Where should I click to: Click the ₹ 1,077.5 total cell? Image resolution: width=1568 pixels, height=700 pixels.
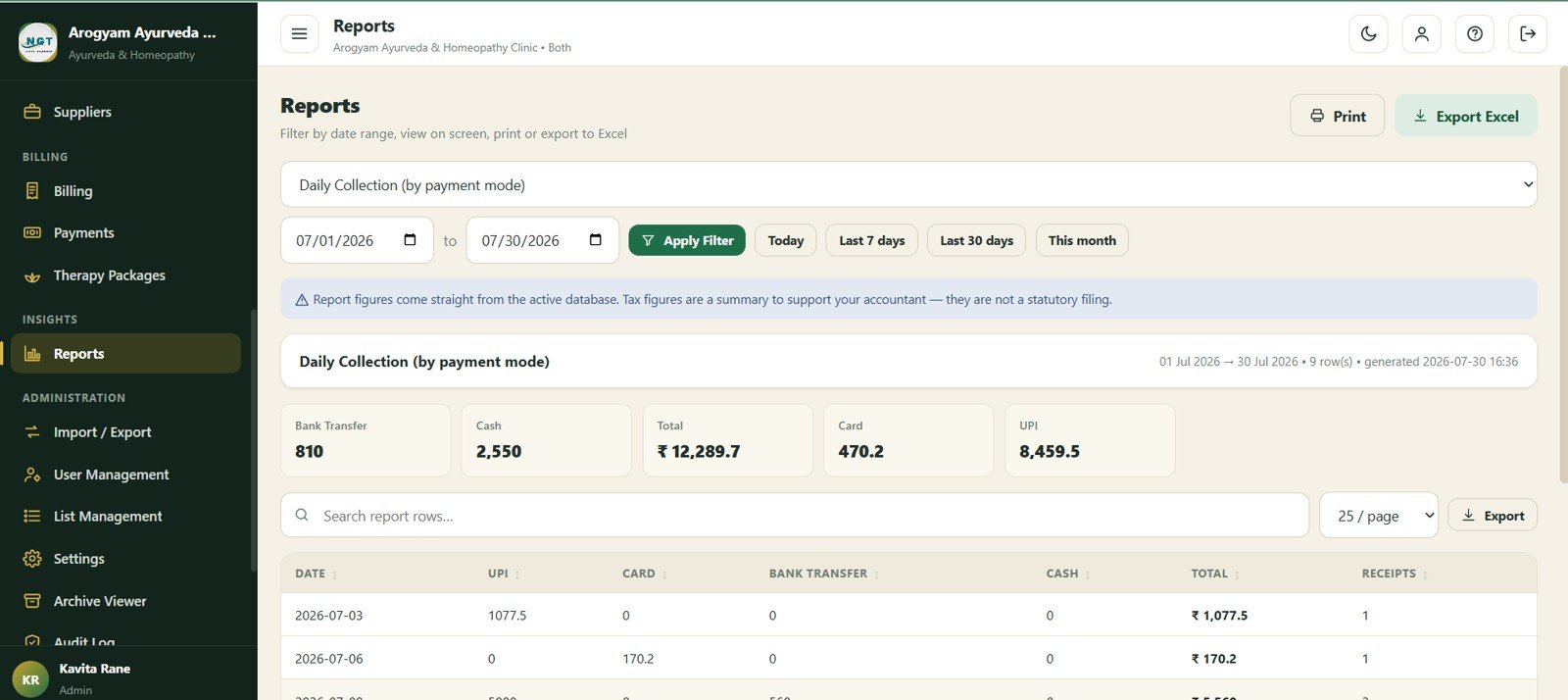pyautogui.click(x=1219, y=616)
